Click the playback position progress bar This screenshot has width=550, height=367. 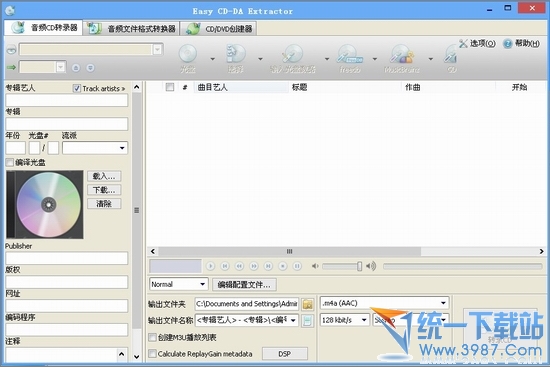463,267
